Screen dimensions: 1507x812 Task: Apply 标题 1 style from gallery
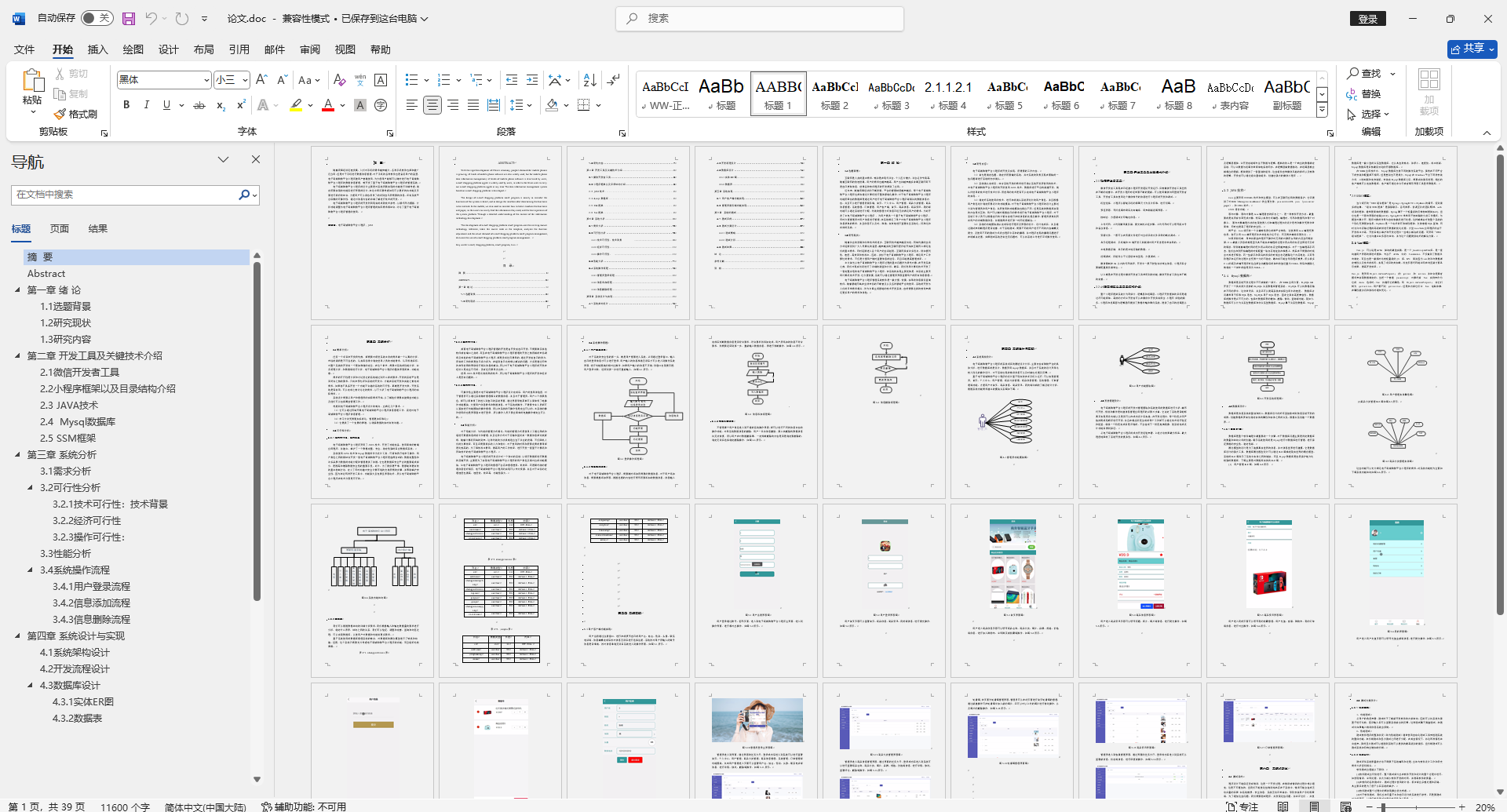pos(778,93)
